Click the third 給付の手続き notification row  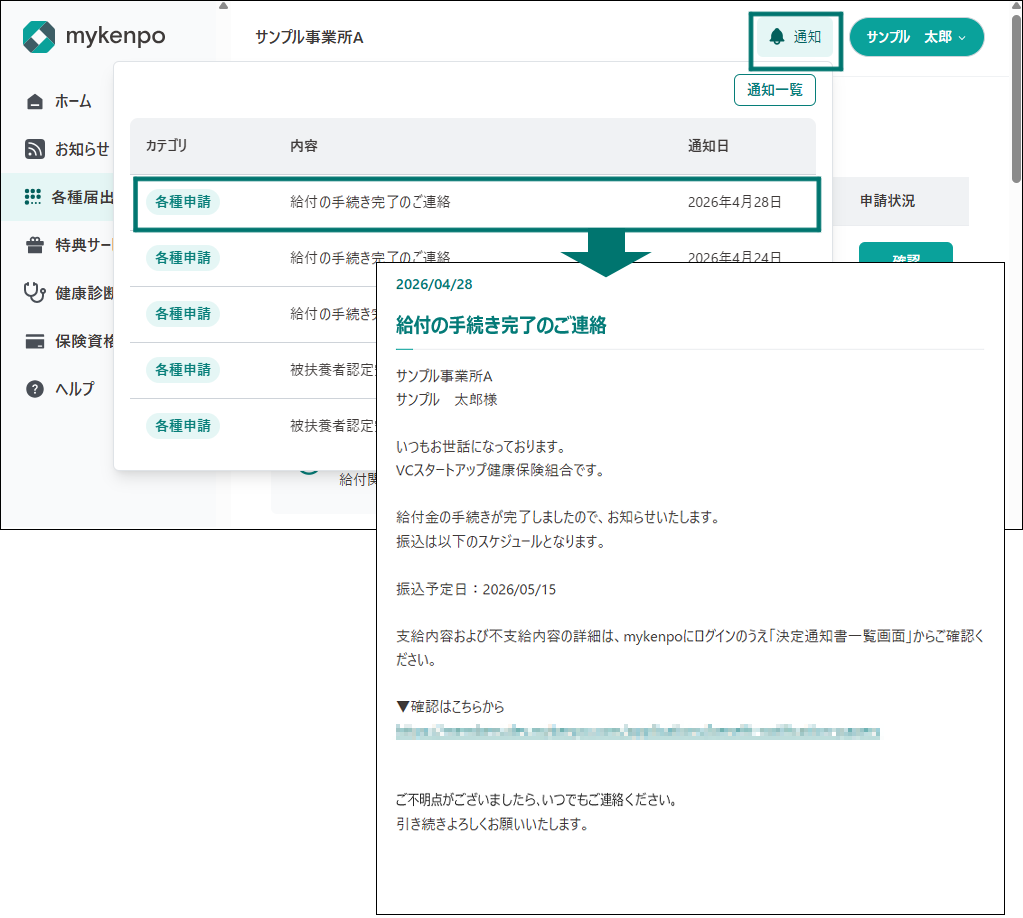(253, 314)
